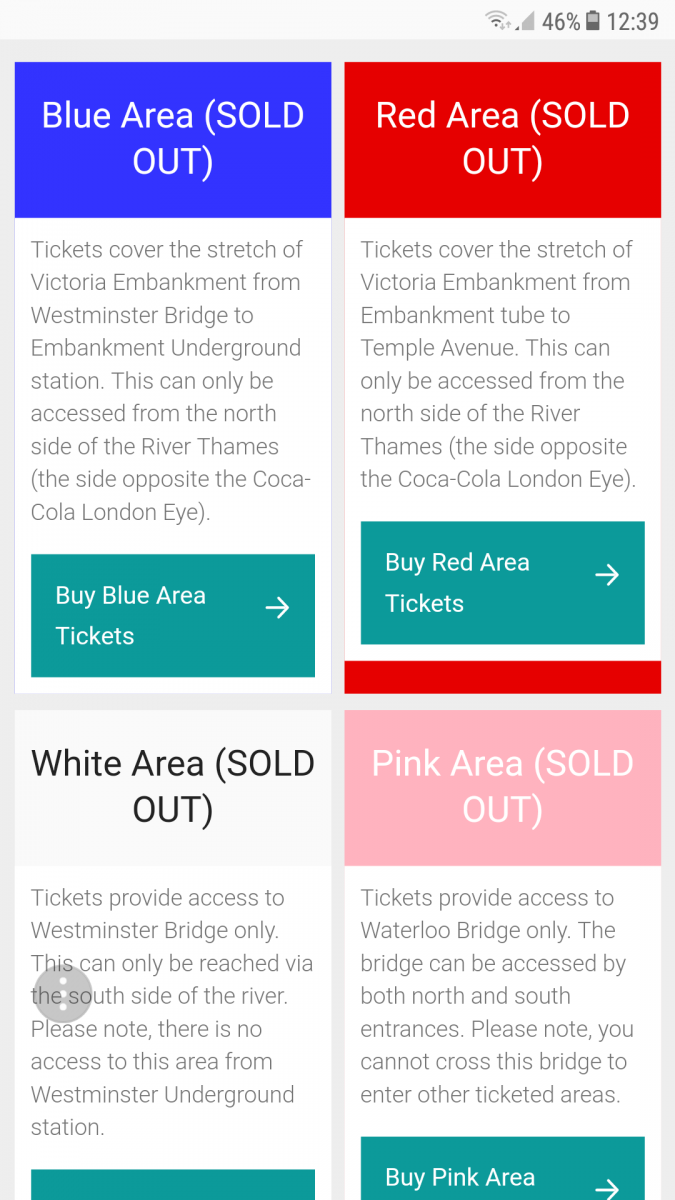Select the Blue Area (SOLD OUT) header

click(x=173, y=139)
